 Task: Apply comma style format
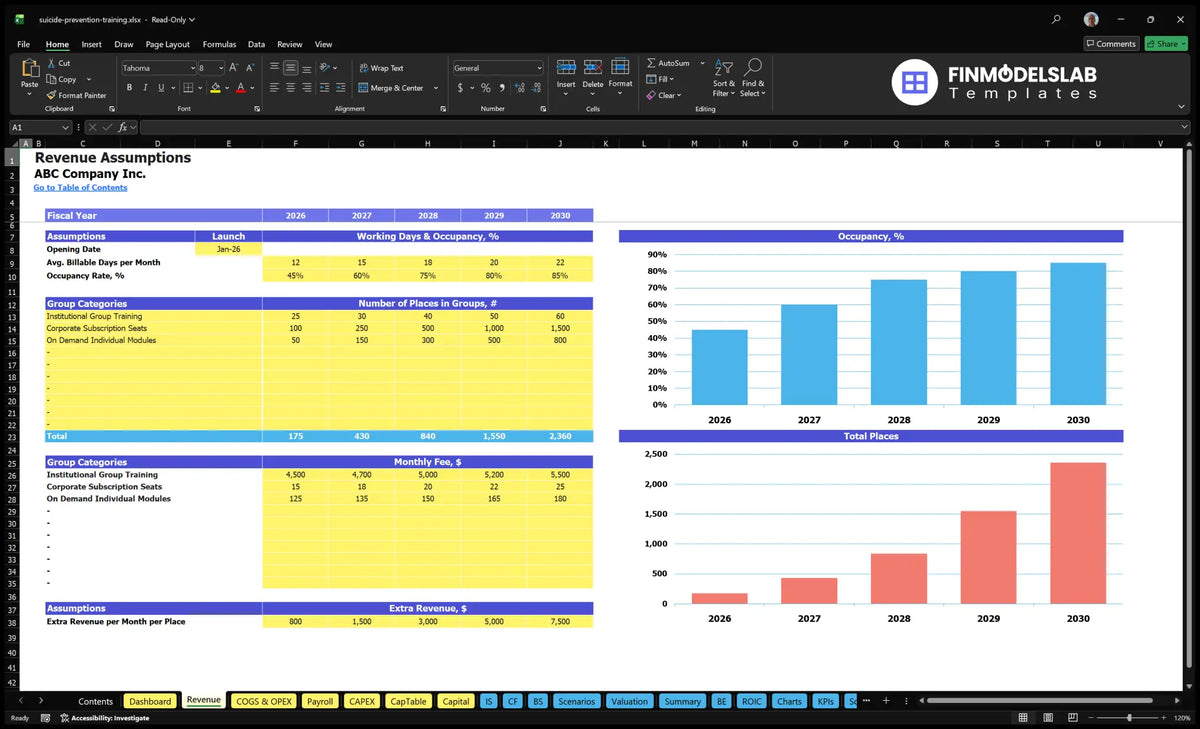[501, 88]
